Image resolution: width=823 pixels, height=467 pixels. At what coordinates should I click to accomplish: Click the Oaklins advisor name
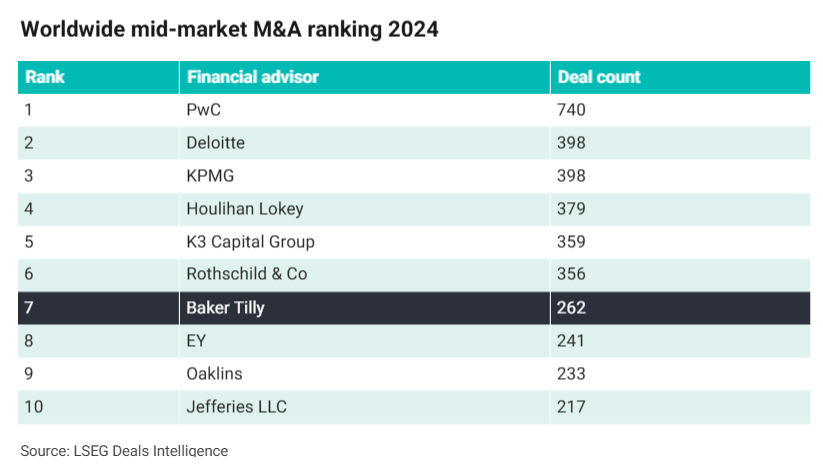tap(214, 374)
